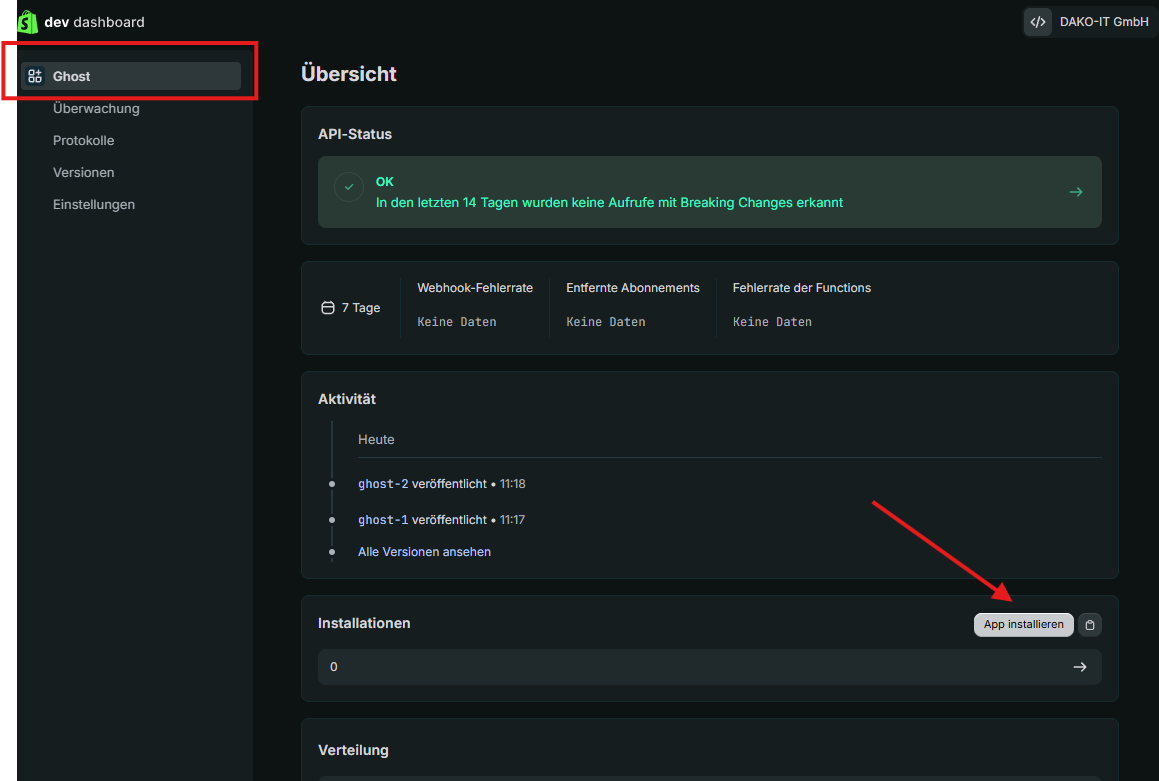
Task: Open API status details arrow
Action: (1075, 192)
